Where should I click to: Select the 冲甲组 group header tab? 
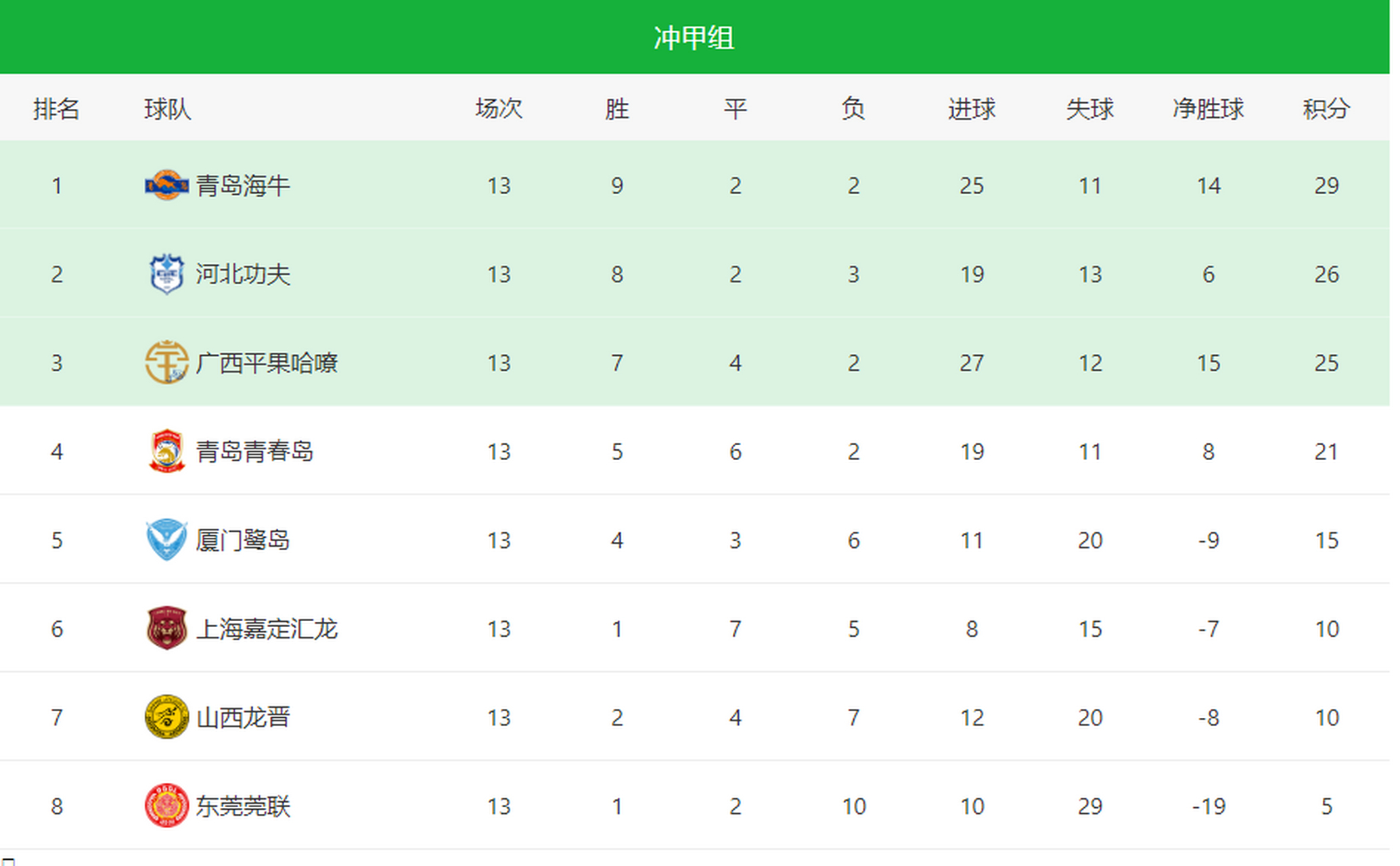click(x=694, y=37)
